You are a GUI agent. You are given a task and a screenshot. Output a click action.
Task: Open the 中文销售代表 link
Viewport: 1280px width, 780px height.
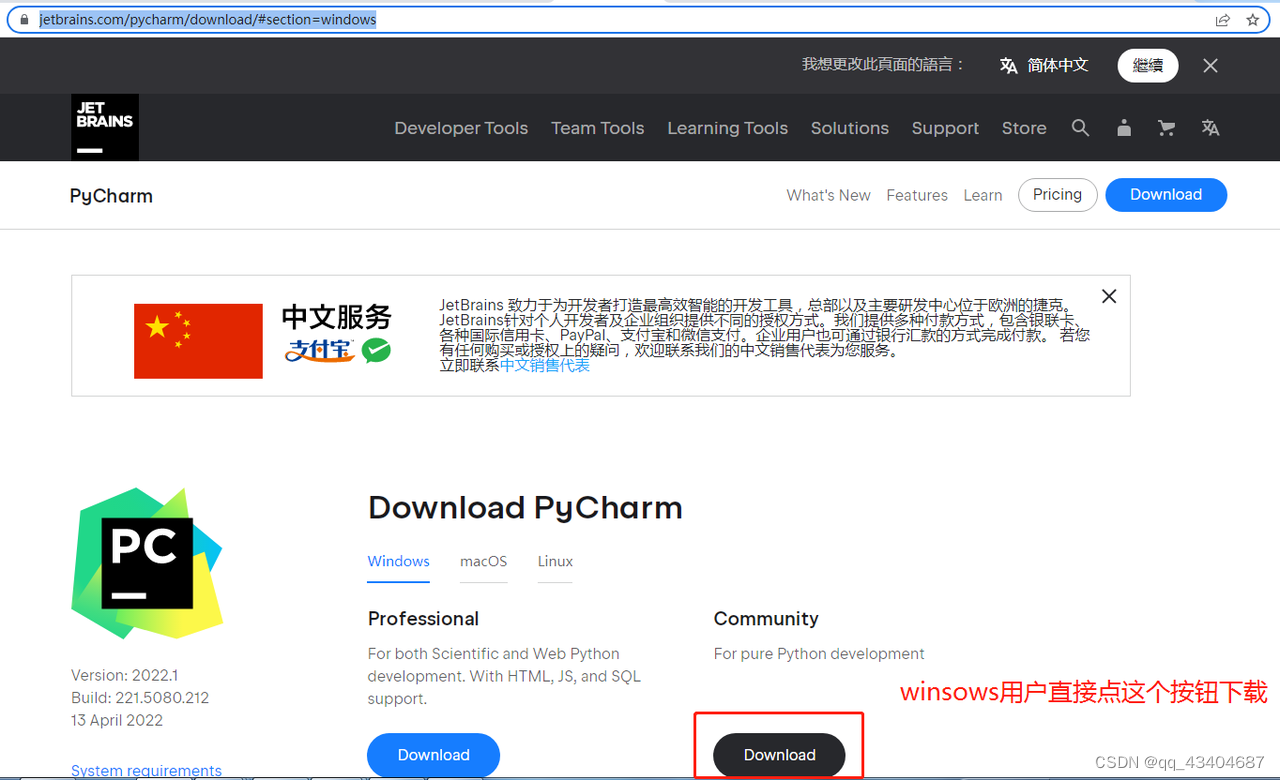(545, 366)
